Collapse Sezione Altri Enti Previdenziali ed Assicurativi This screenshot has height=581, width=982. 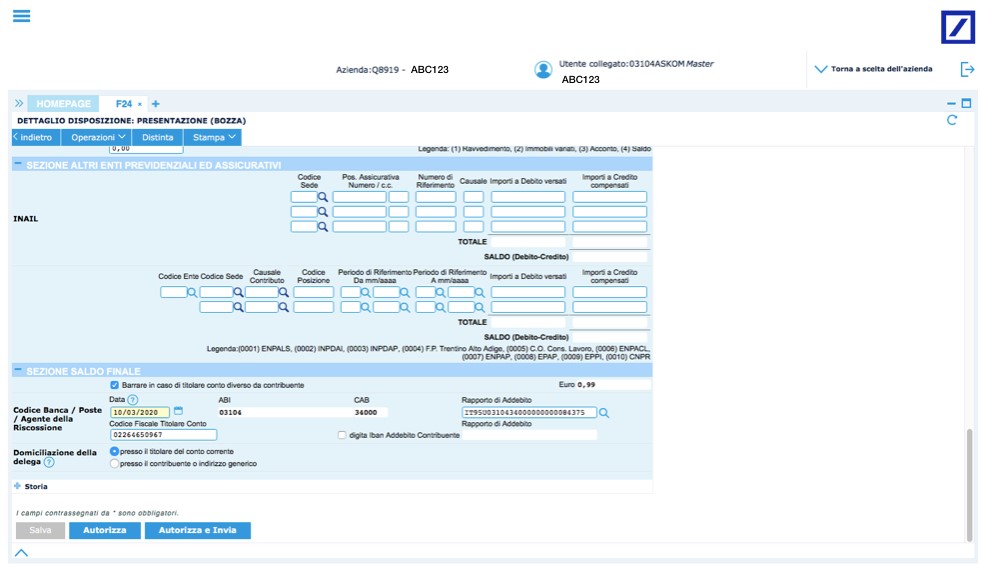[x=18, y=165]
